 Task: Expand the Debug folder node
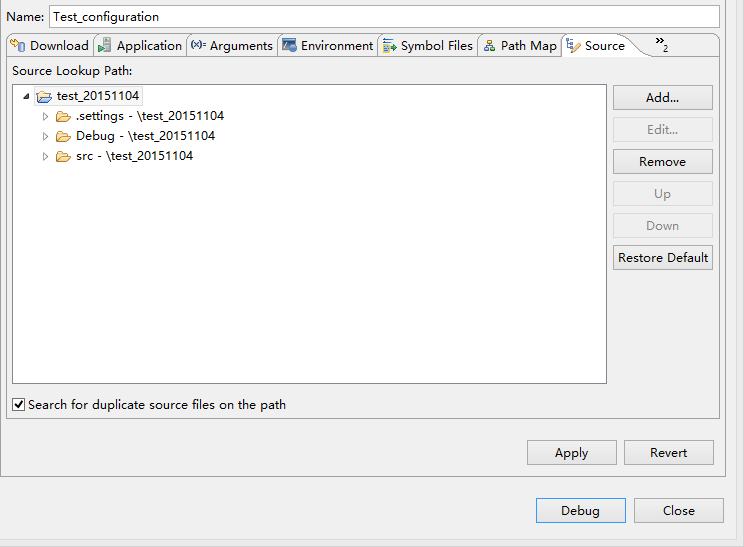[x=45, y=136]
